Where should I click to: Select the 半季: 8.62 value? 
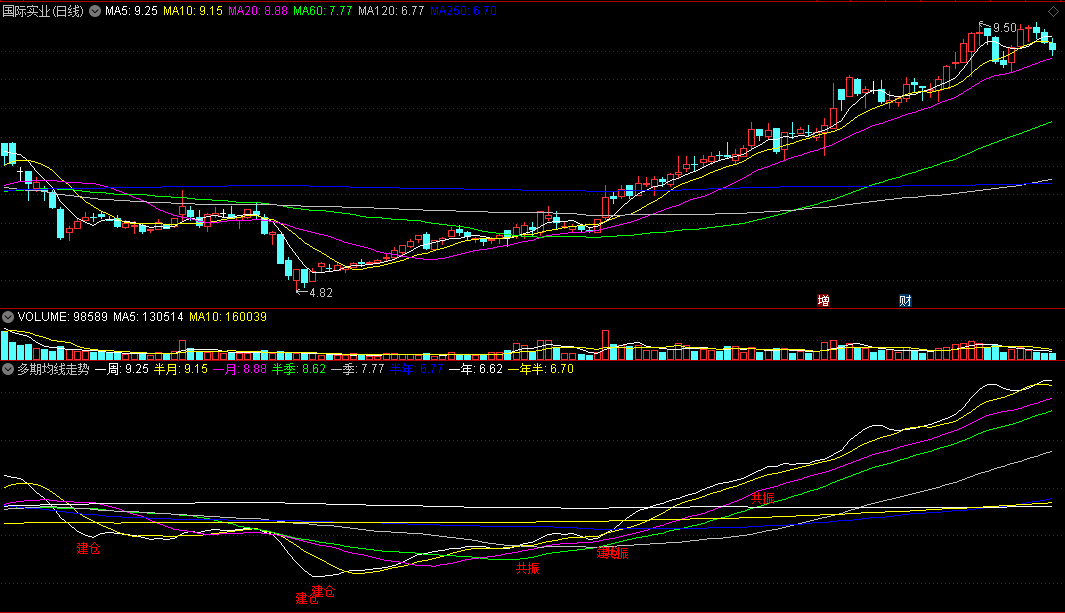tap(299, 369)
